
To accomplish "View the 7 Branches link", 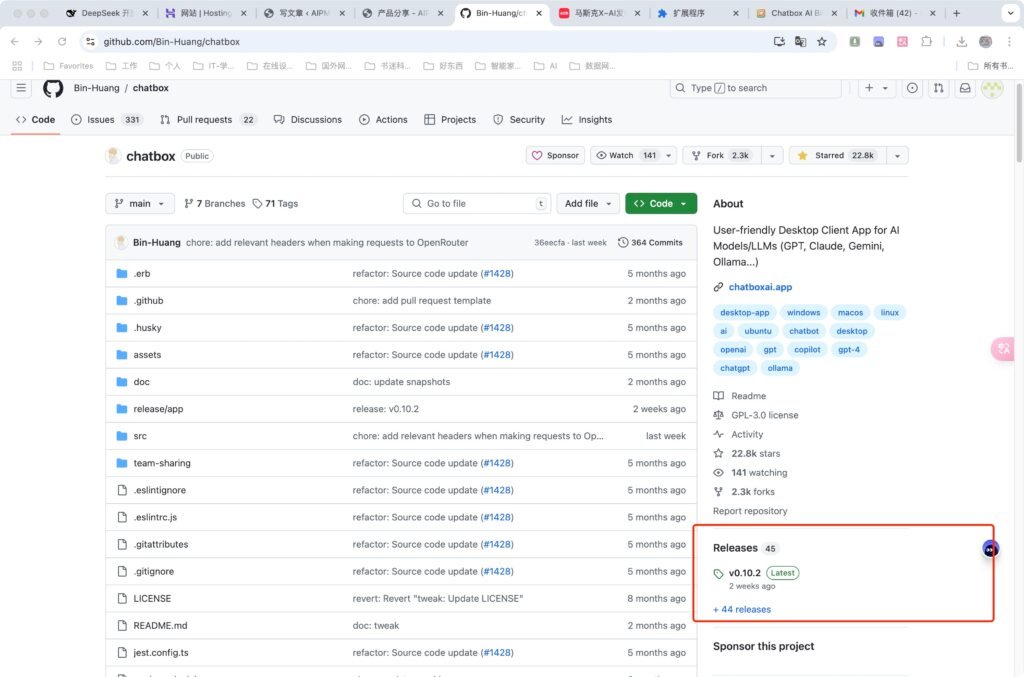I will point(215,204).
